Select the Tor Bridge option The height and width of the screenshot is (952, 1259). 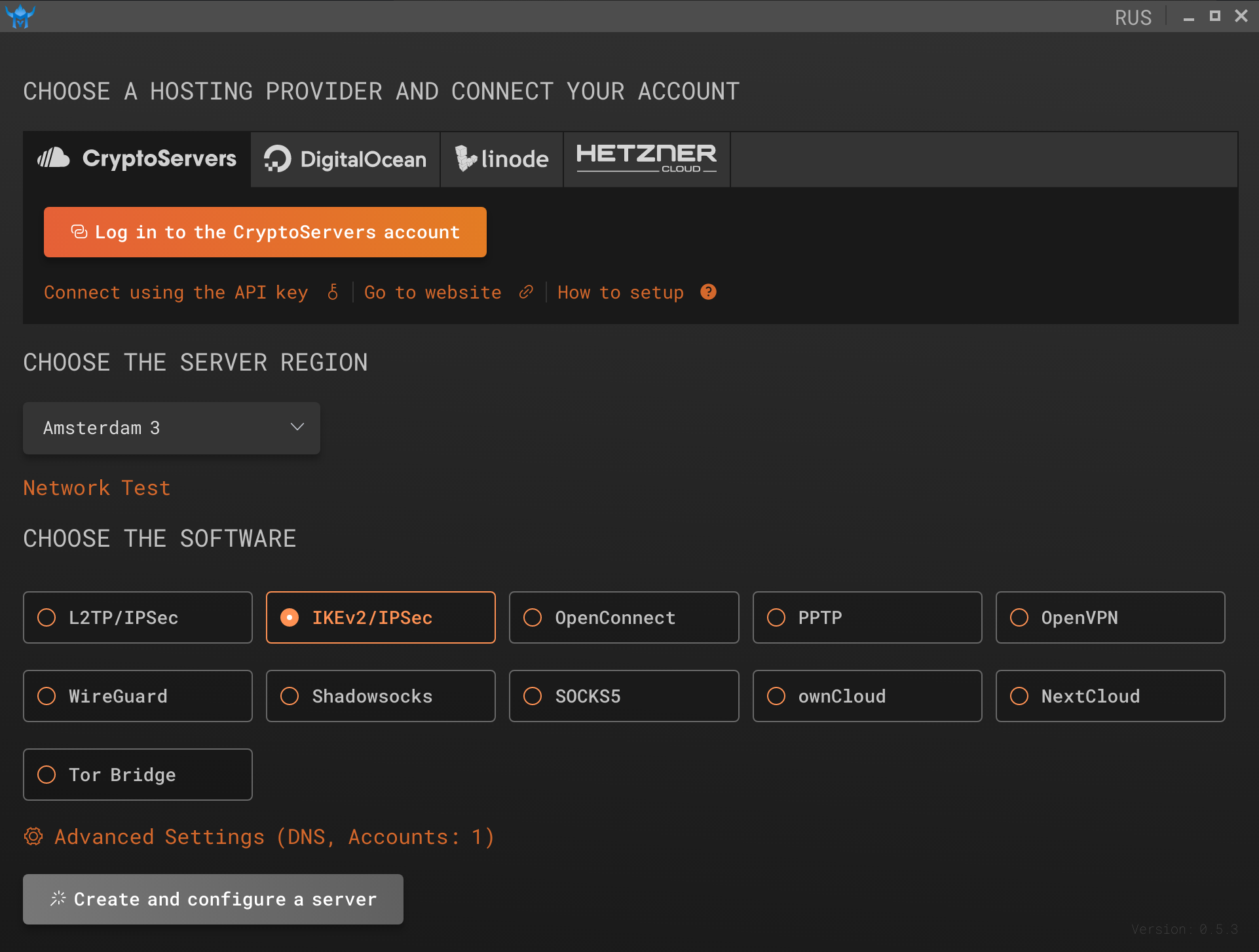coord(138,775)
